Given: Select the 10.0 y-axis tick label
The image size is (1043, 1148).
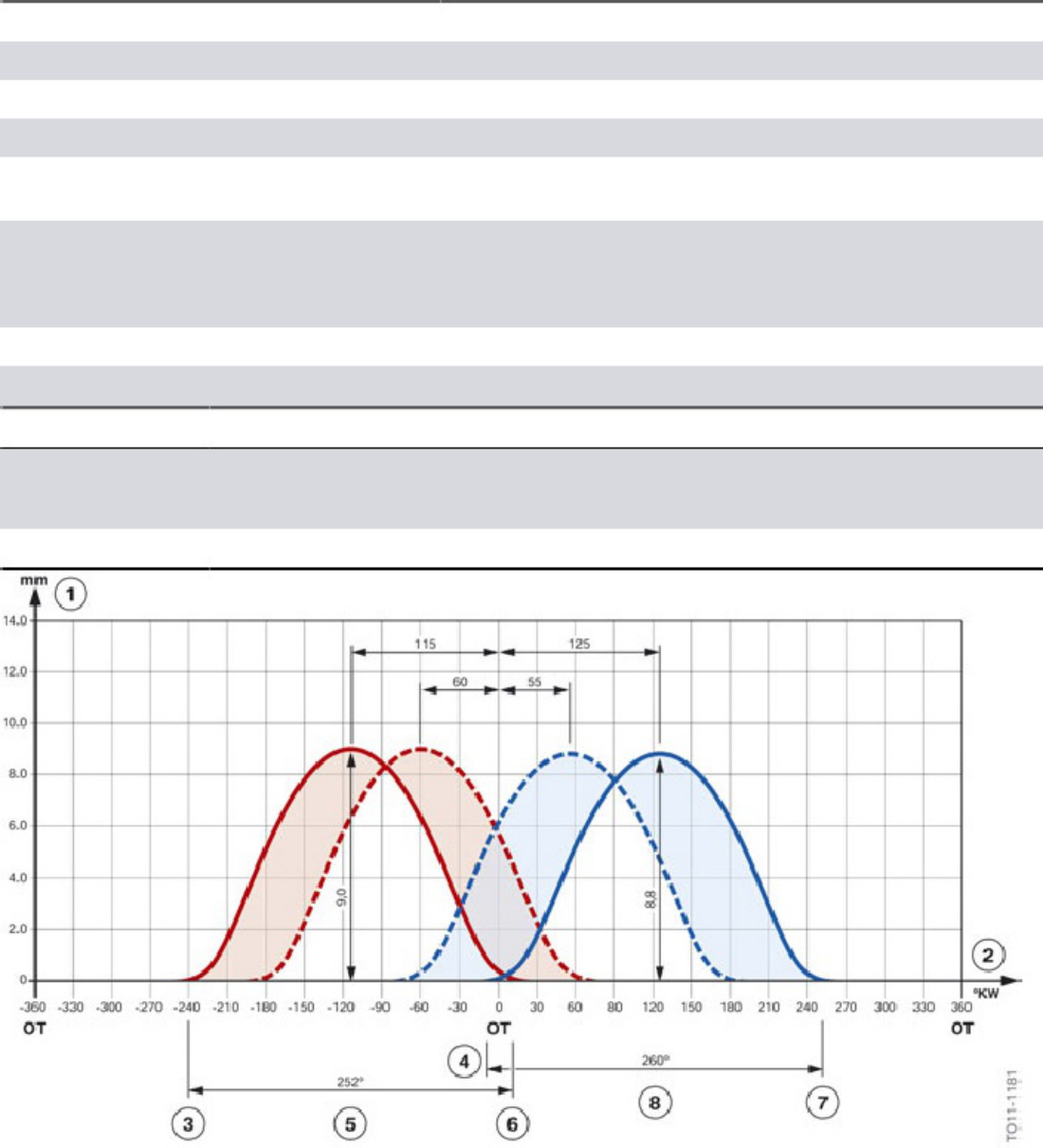Looking at the screenshot, I should [17, 723].
